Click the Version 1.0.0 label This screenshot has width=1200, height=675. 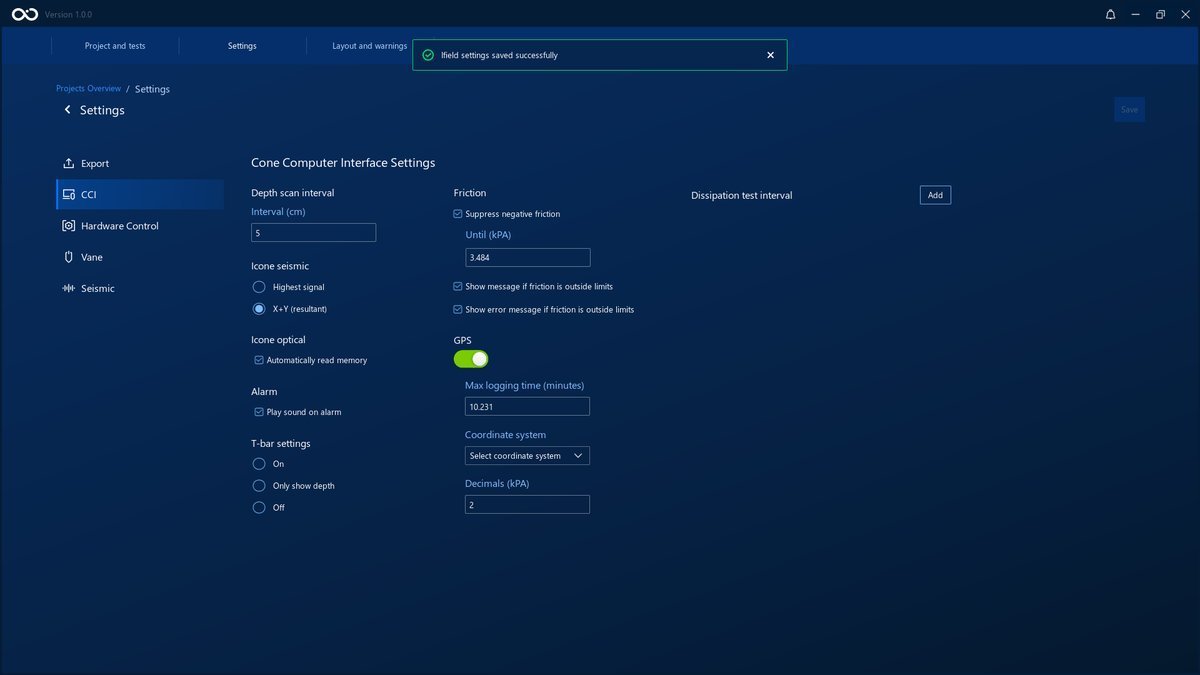[68, 15]
